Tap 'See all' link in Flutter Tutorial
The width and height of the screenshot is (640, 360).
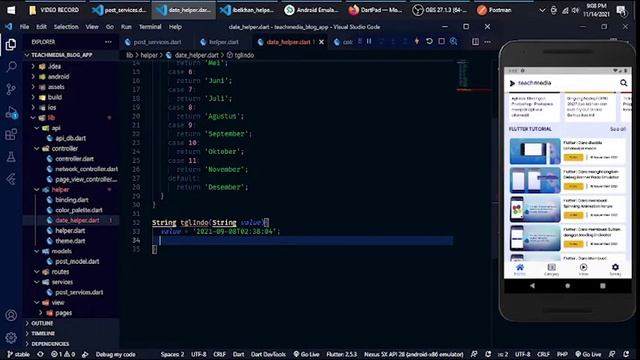coord(617,129)
